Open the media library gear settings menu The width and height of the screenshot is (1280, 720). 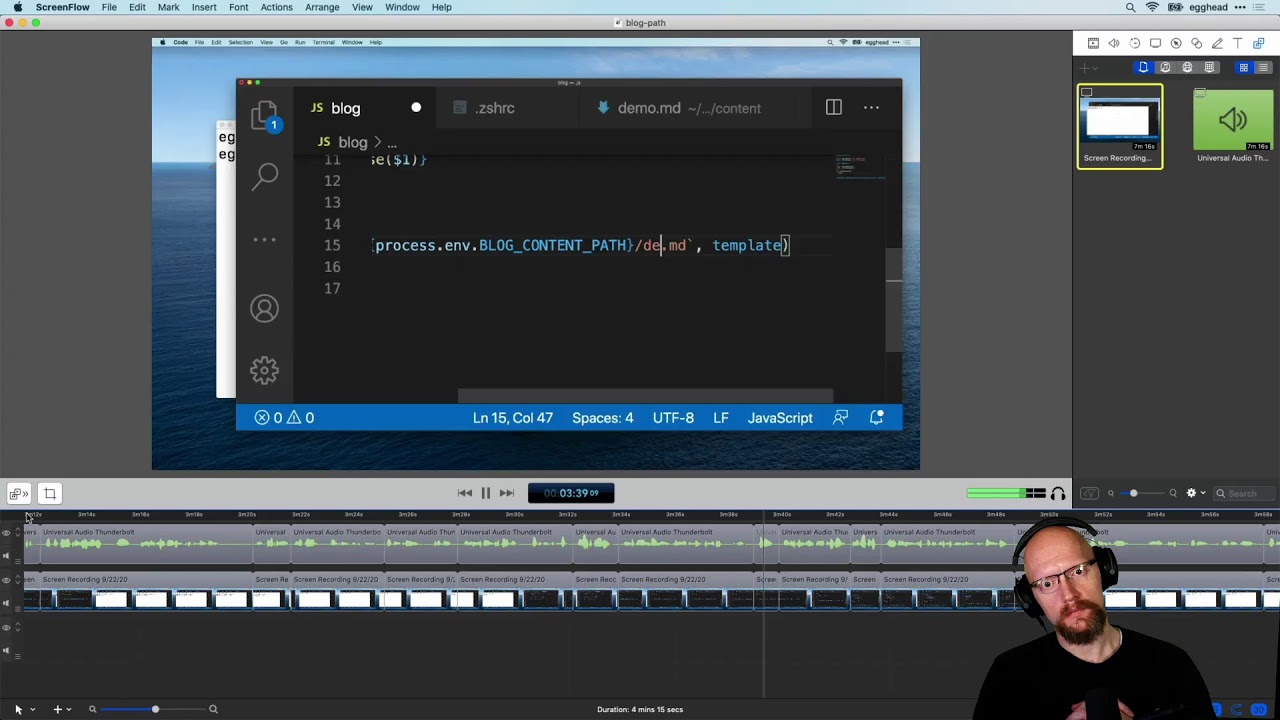pos(1195,493)
